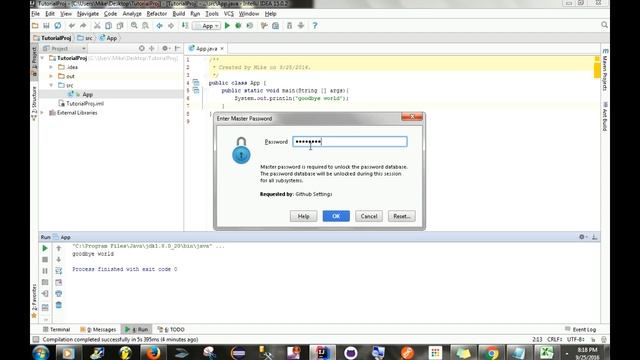Screen dimensions: 640x360
Task: Click the navigate Forward arrow icon
Action: 171,26
